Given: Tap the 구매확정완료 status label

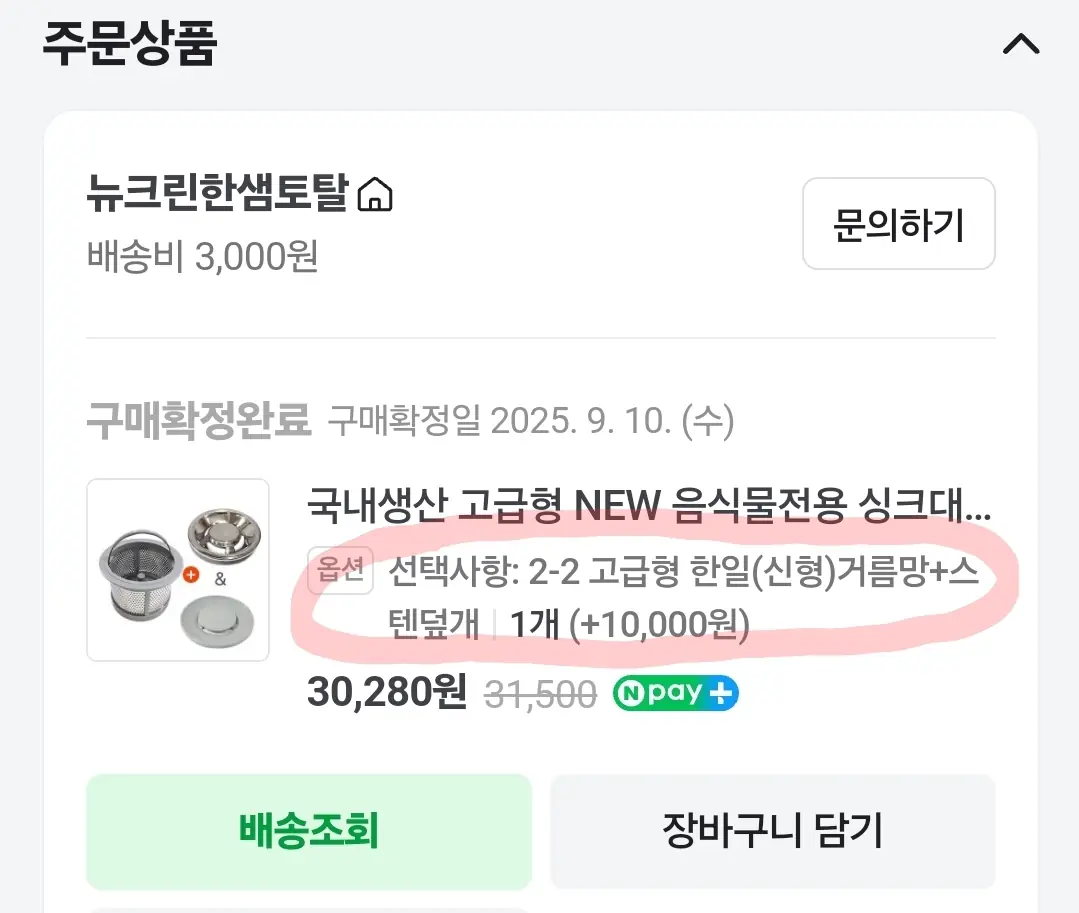Looking at the screenshot, I should (198, 422).
